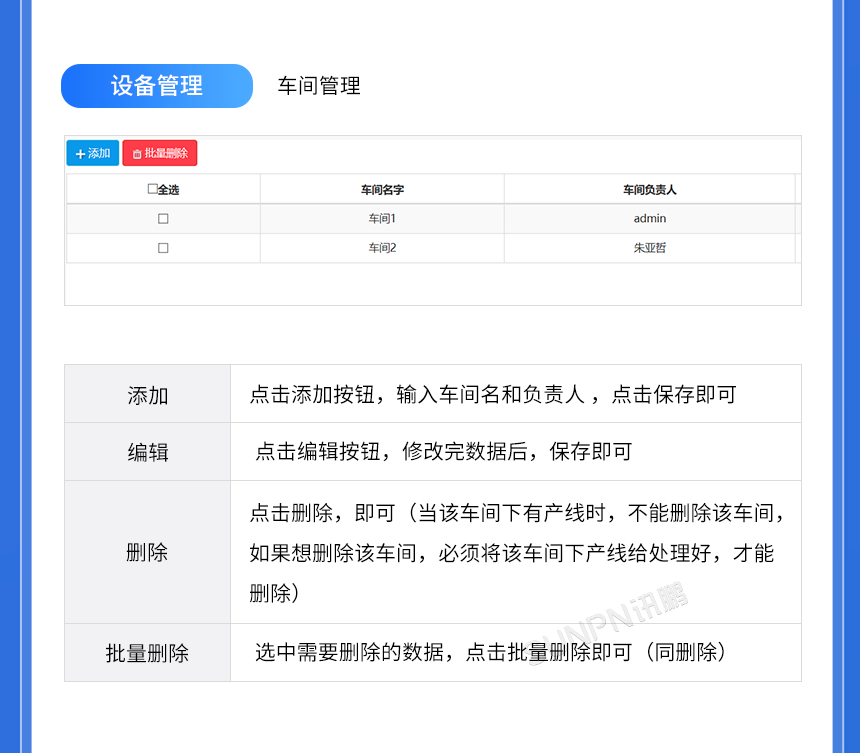Click the plus icon on 添加 button
Viewport: 860px width, 753px height.
pos(80,154)
